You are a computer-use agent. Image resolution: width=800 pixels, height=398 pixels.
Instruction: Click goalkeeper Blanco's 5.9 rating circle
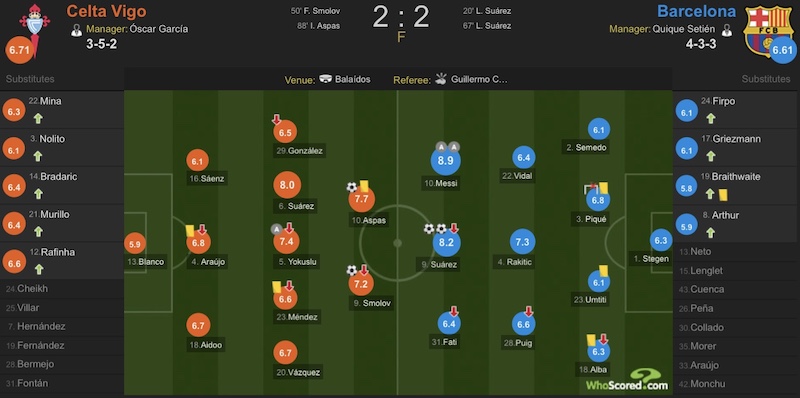click(135, 244)
